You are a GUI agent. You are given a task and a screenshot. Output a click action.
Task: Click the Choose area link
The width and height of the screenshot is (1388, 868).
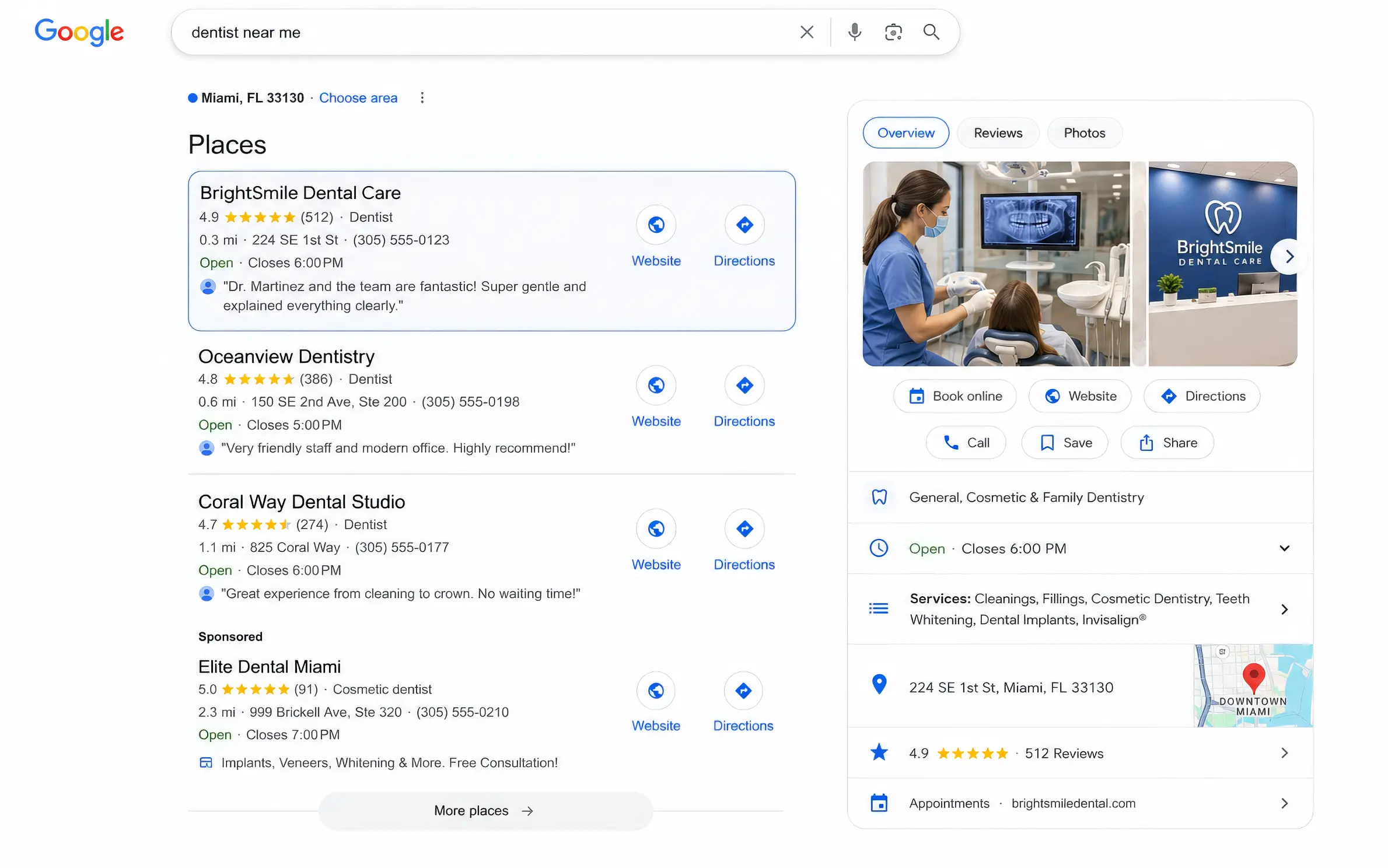tap(358, 98)
